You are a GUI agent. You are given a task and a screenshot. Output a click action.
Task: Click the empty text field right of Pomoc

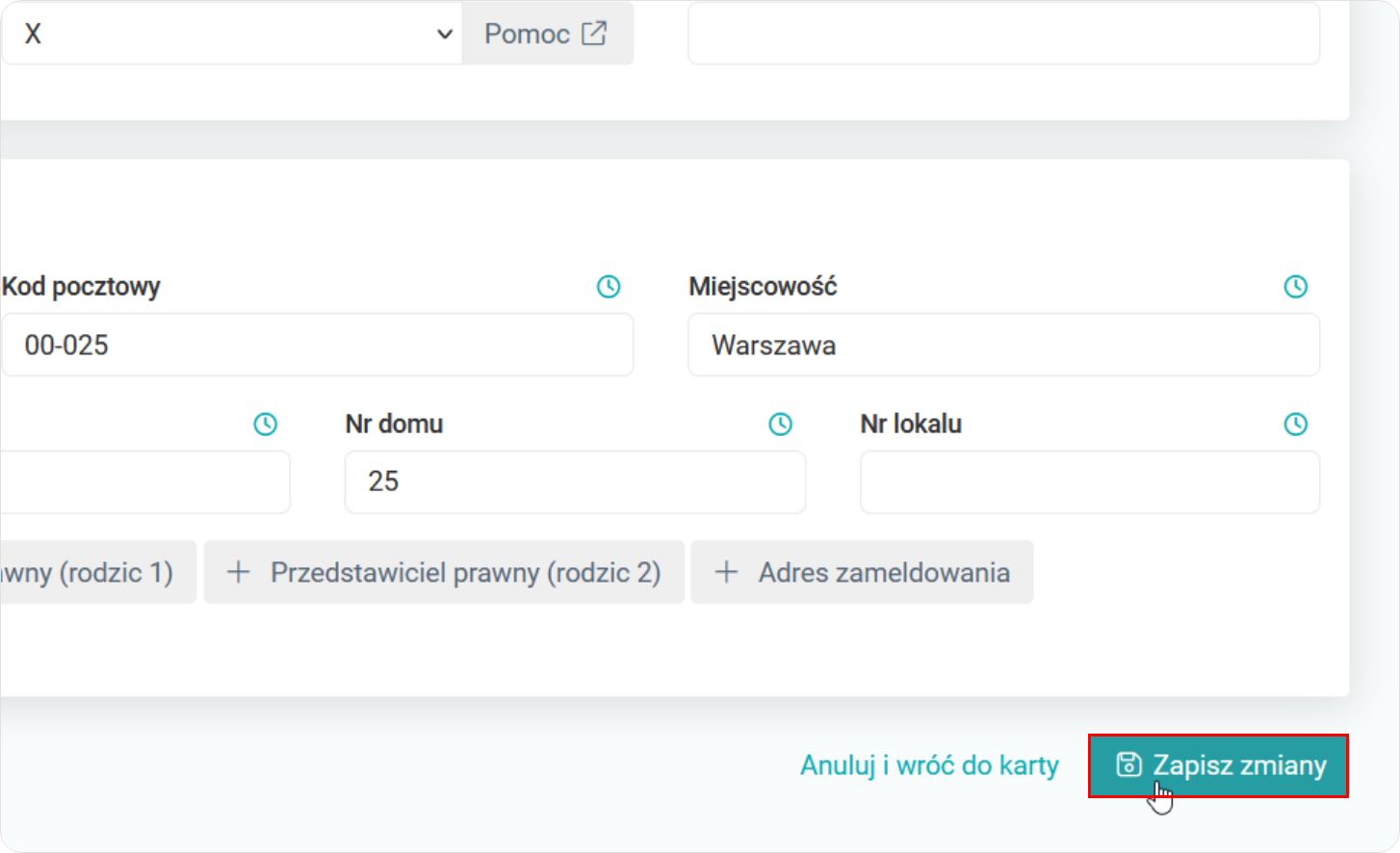click(x=1003, y=34)
